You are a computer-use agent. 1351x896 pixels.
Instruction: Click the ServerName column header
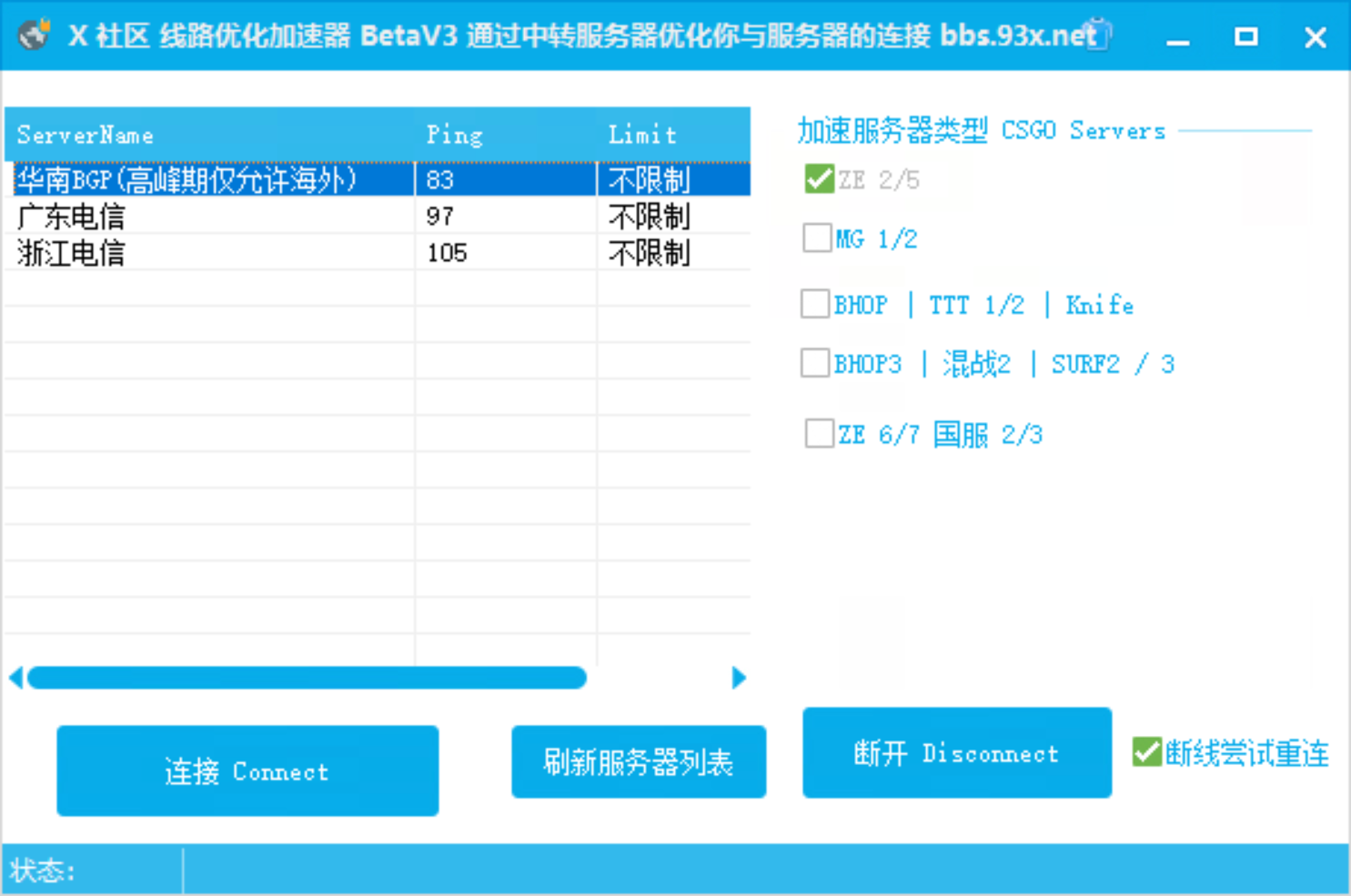pyautogui.click(x=85, y=135)
